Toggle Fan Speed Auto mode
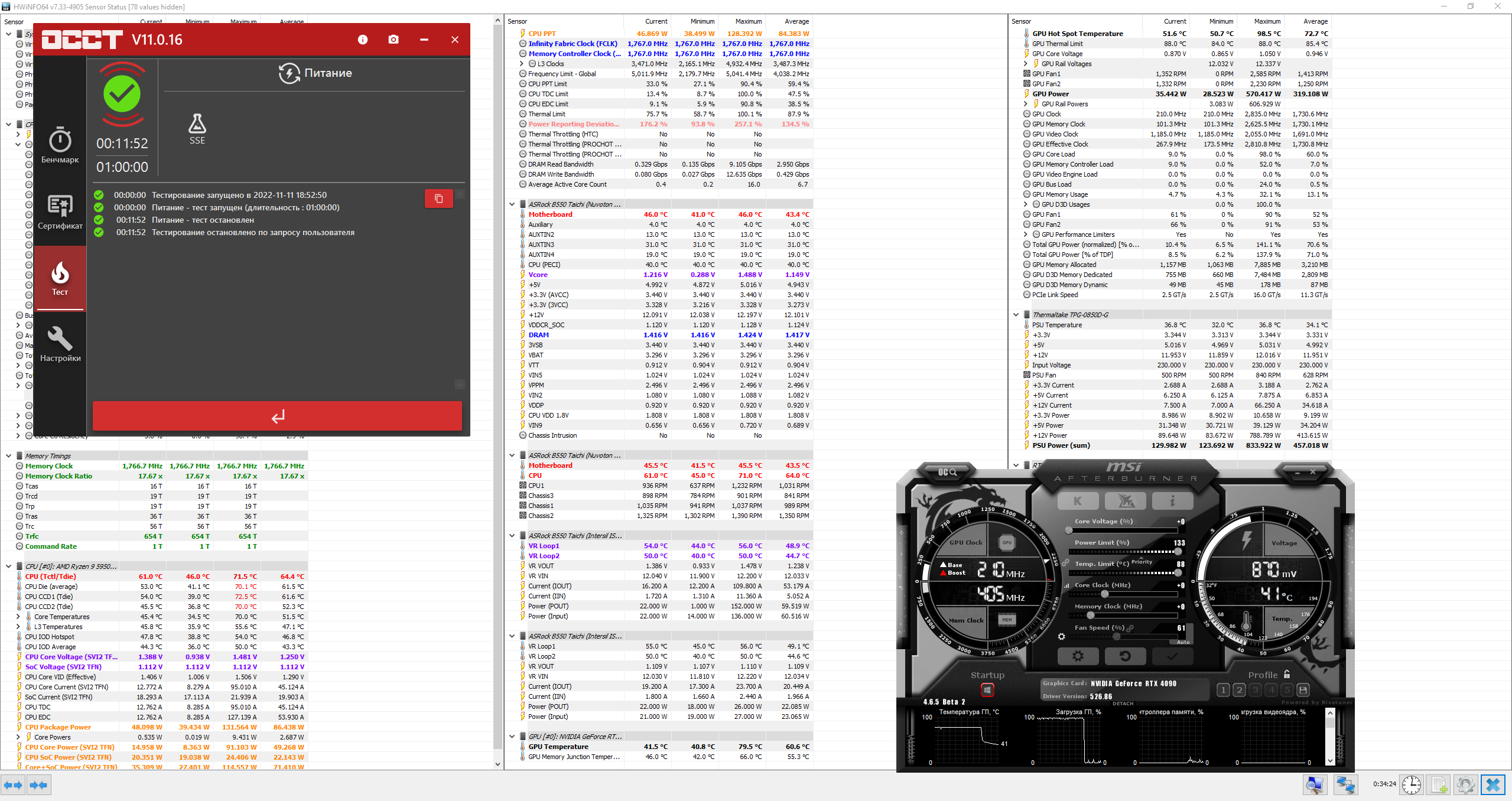The height and width of the screenshot is (801, 1512). coord(1183,642)
